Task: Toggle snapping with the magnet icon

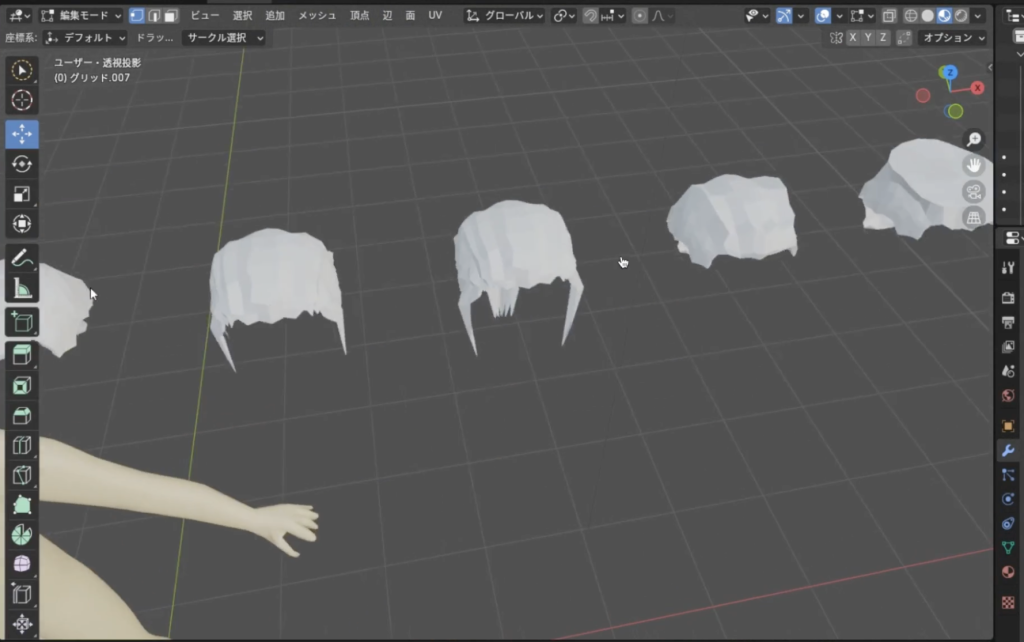Action: tap(590, 16)
